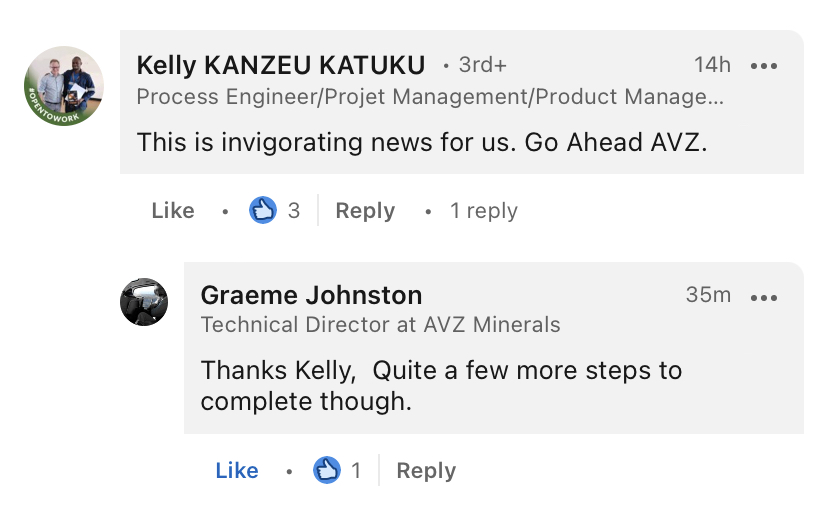The image size is (828, 512).
Task: Reply to Graeme Johnston's comment
Action: click(x=426, y=470)
